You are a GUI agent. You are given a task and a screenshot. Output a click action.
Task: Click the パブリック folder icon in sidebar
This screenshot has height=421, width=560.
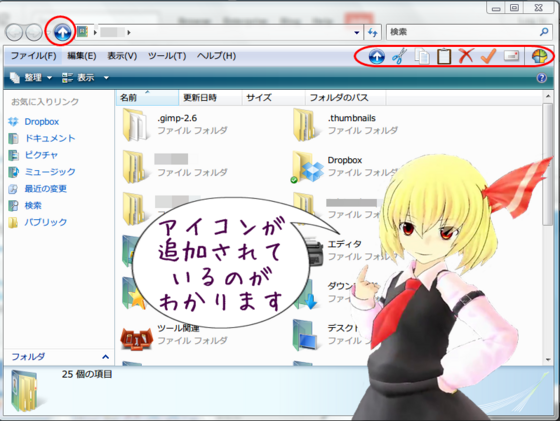point(13,222)
